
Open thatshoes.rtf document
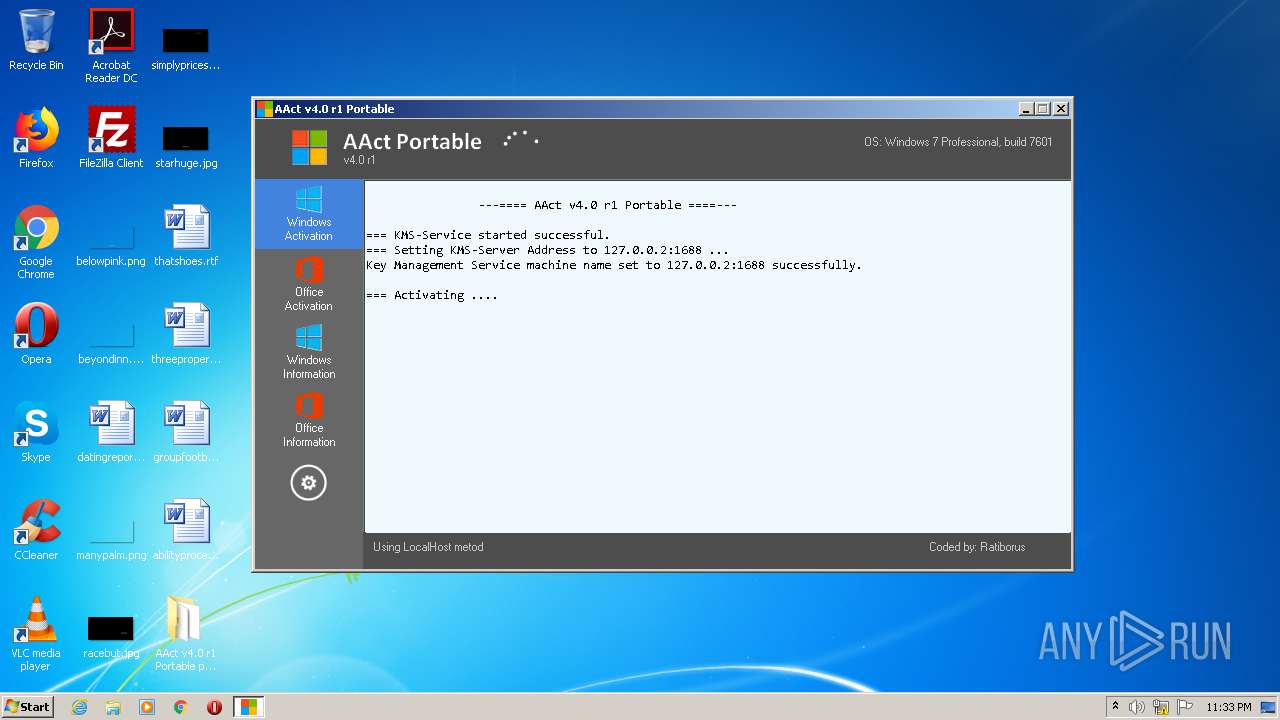pyautogui.click(x=186, y=236)
